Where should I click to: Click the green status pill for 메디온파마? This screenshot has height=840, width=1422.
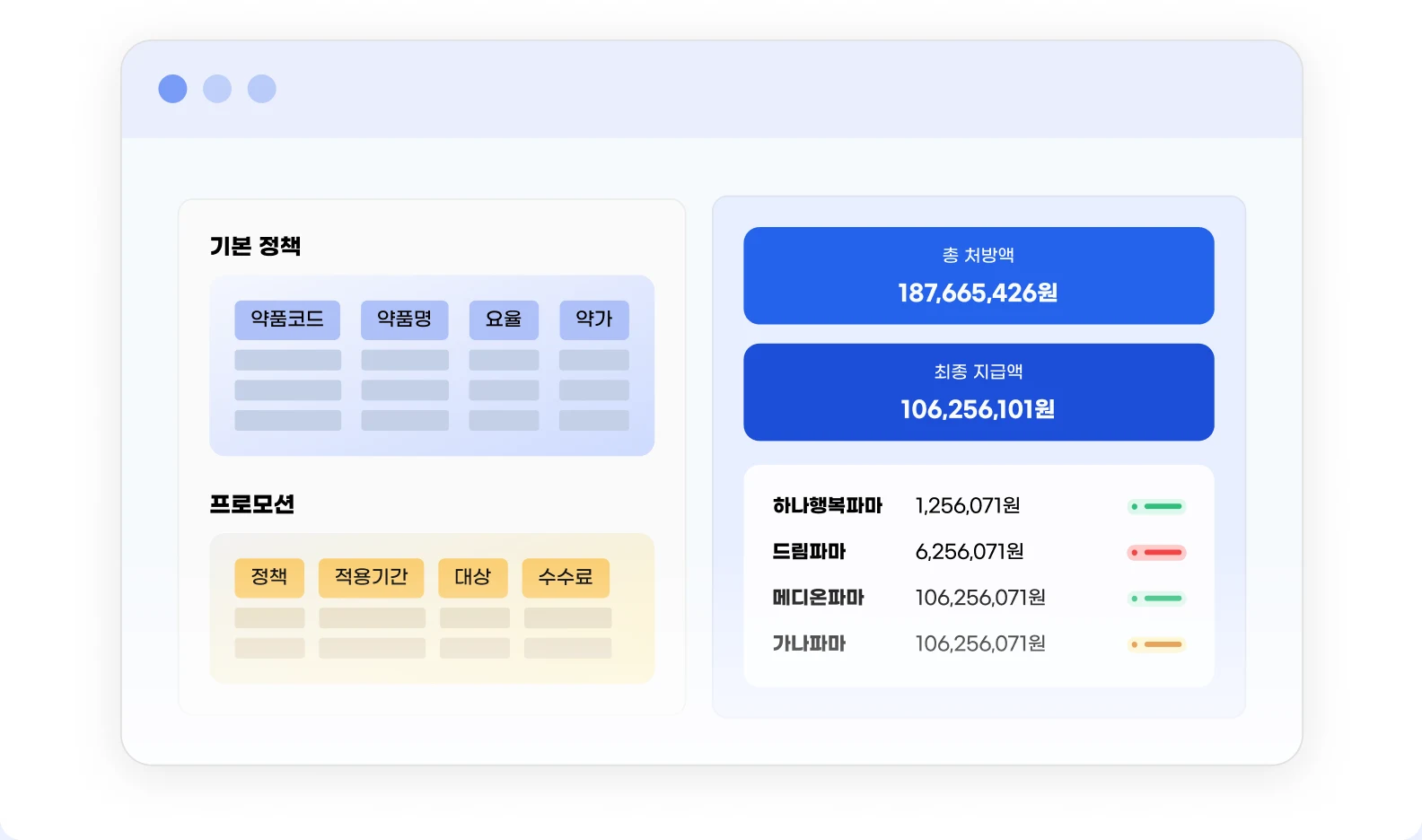(x=1157, y=598)
